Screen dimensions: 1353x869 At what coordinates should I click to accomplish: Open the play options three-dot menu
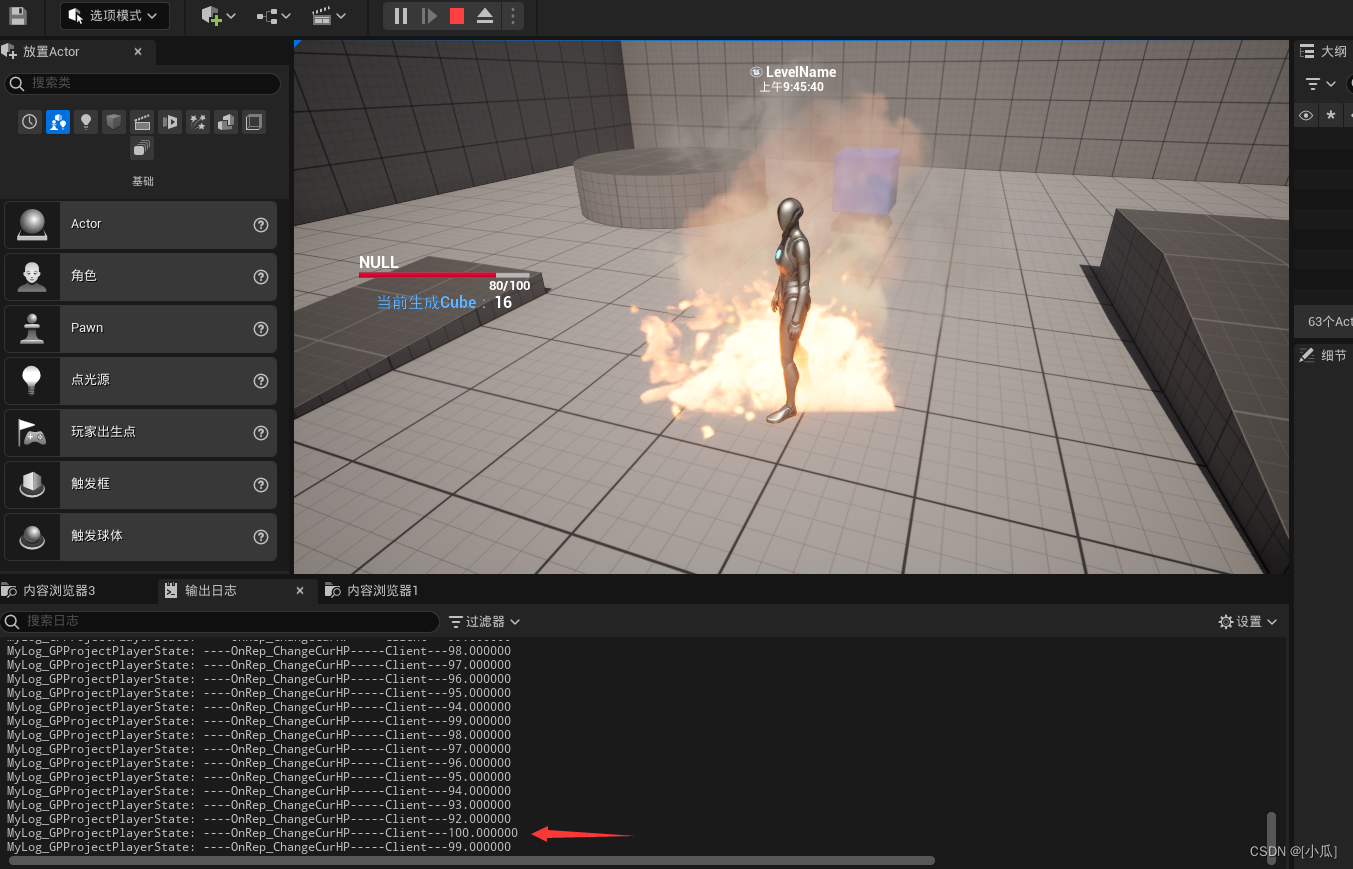click(x=512, y=16)
